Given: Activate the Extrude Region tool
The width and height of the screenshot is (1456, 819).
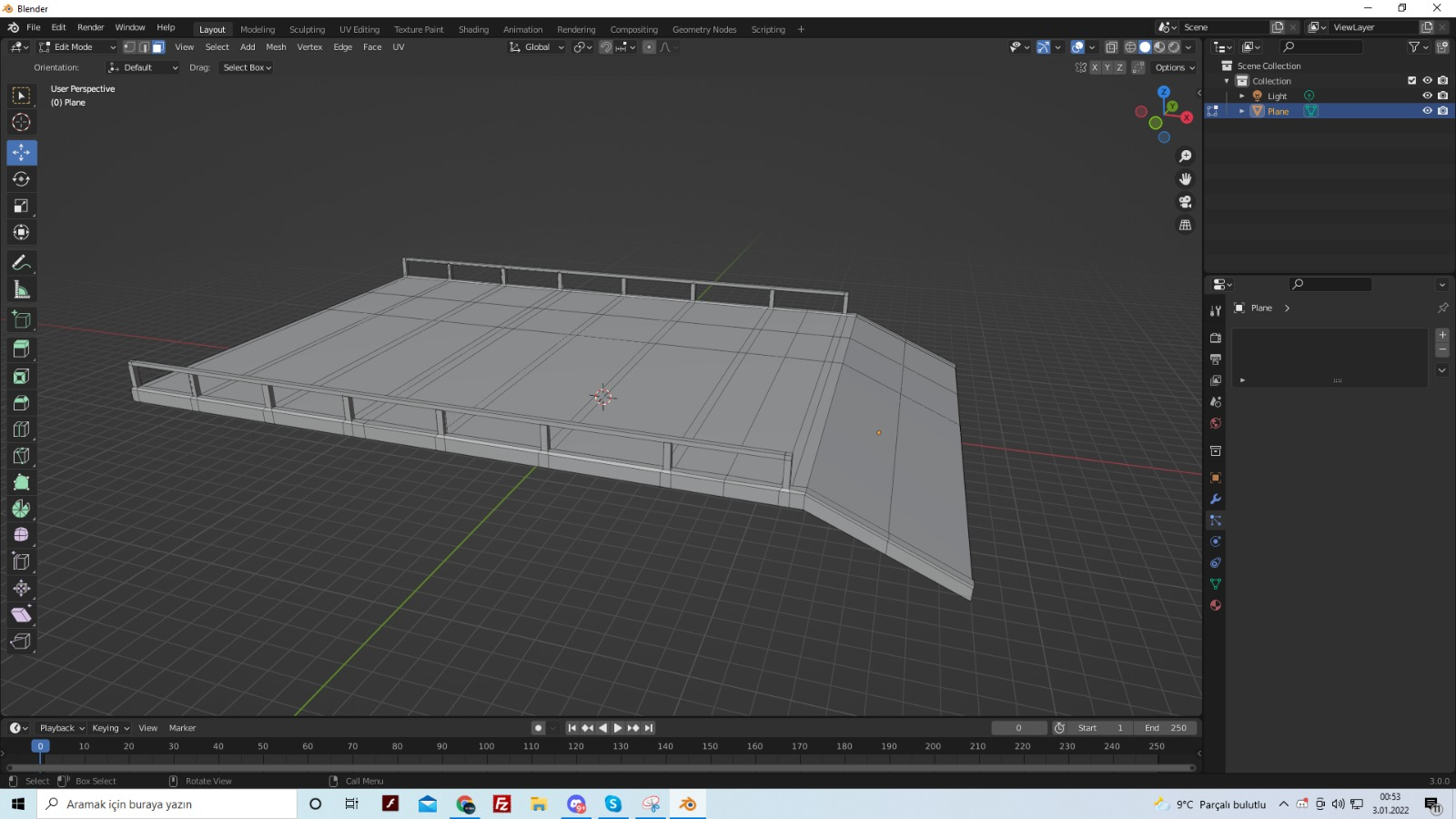Looking at the screenshot, I should click(x=21, y=349).
